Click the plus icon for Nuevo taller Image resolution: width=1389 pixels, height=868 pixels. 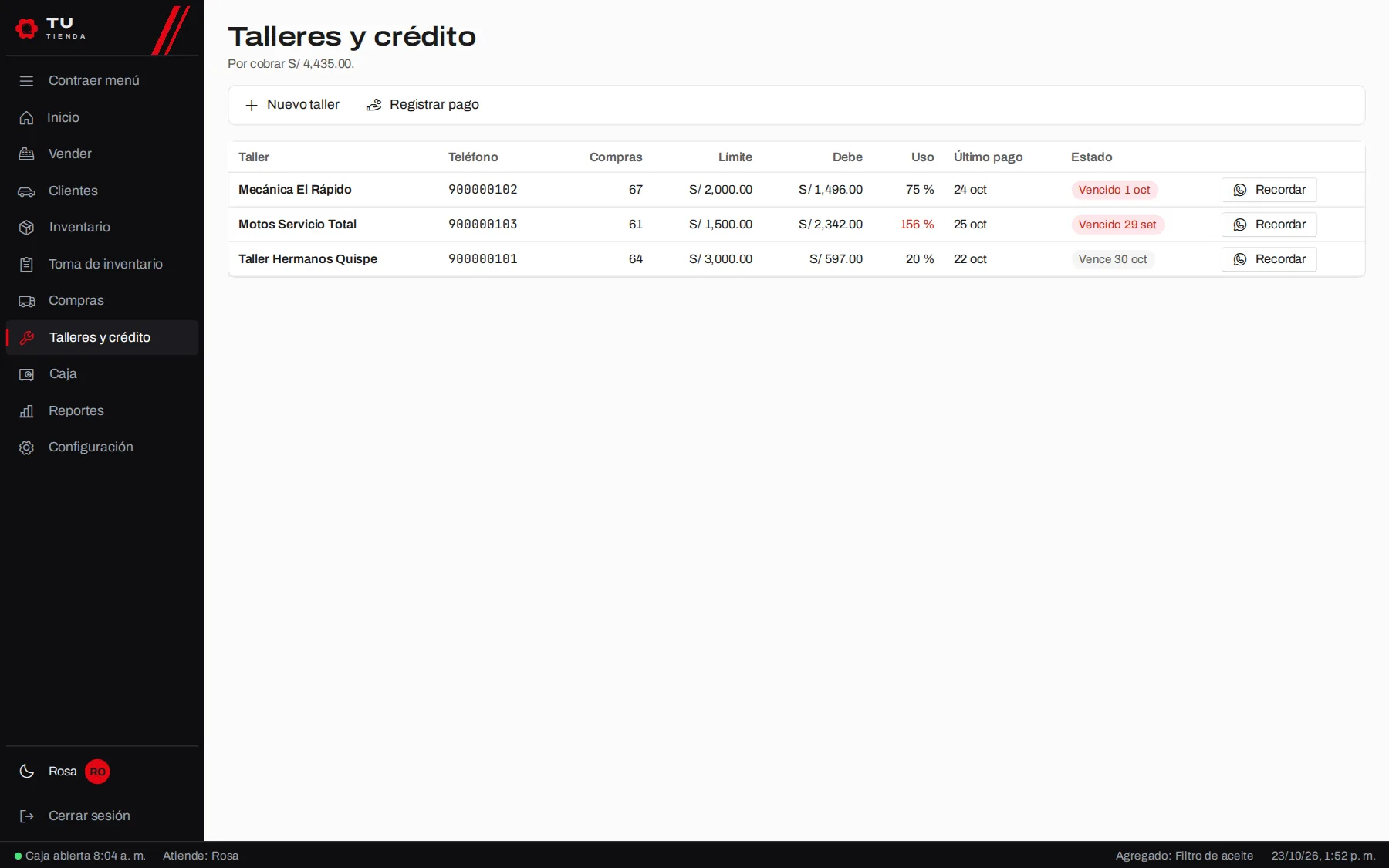[251, 105]
